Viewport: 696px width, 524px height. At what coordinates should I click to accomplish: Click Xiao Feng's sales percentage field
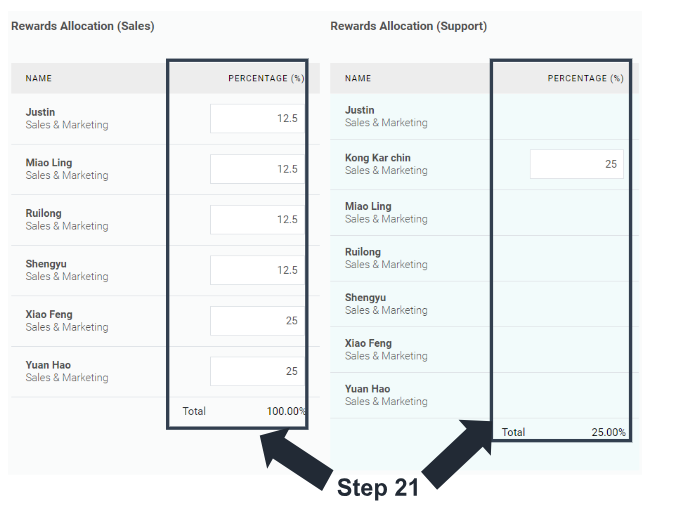pyautogui.click(x=257, y=320)
